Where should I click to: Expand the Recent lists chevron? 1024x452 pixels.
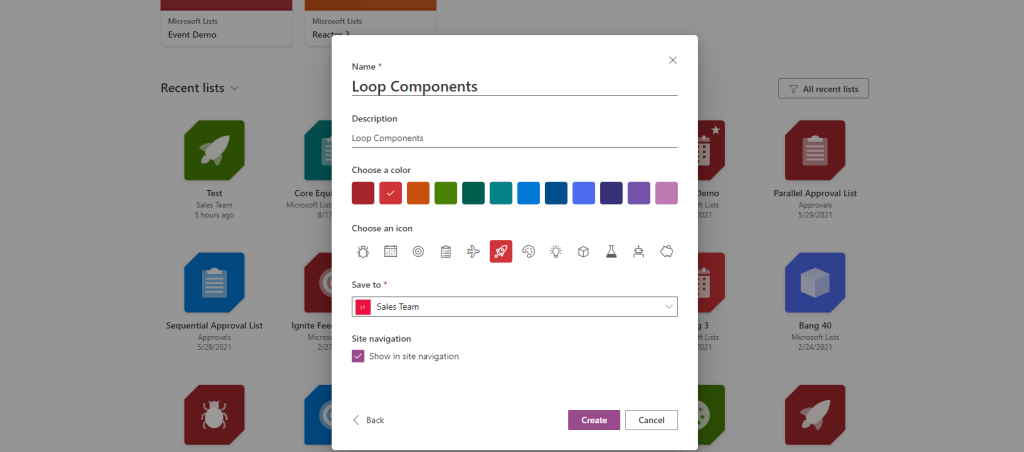tap(235, 88)
